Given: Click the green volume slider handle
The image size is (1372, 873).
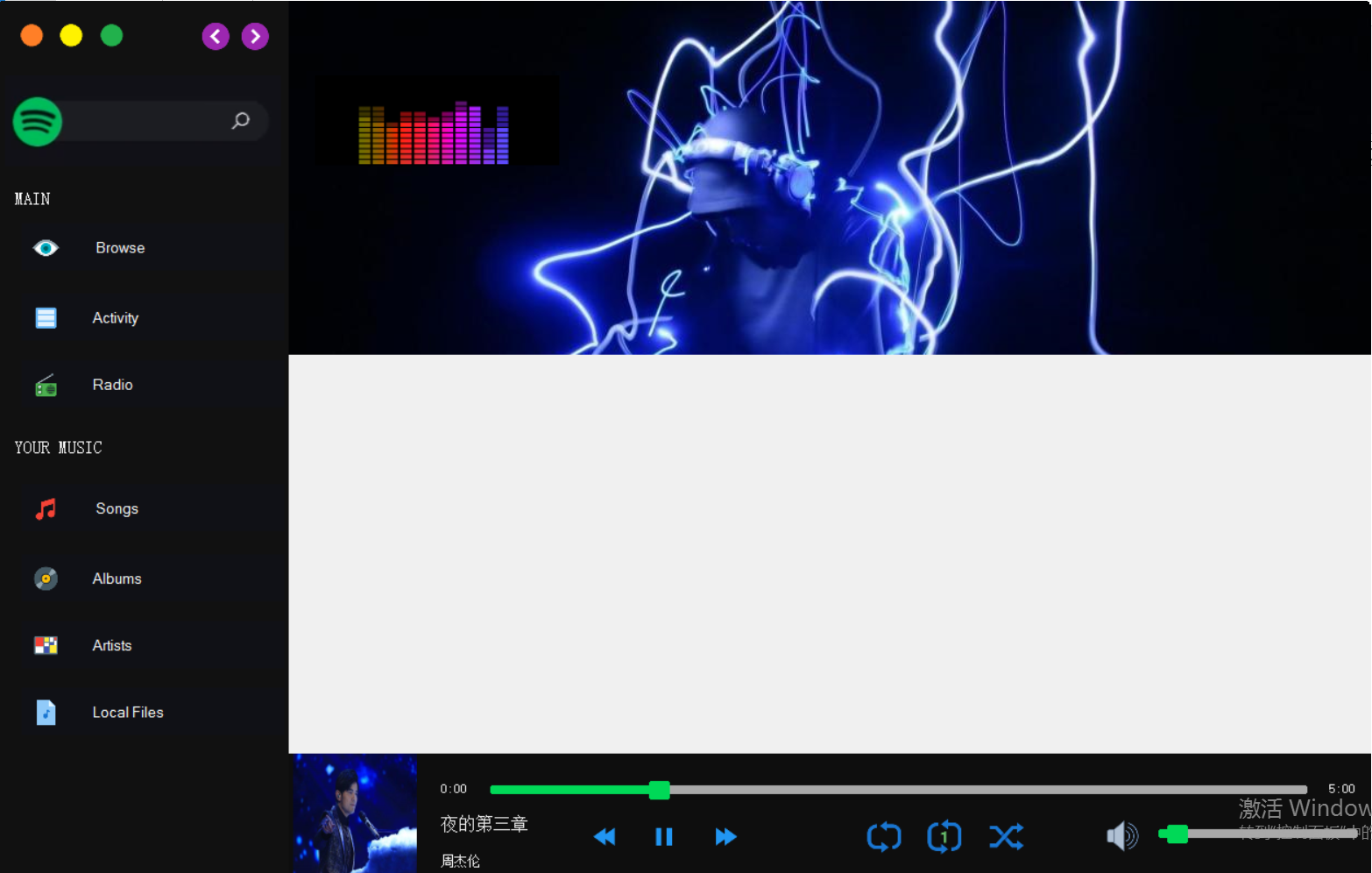Looking at the screenshot, I should click(1178, 834).
